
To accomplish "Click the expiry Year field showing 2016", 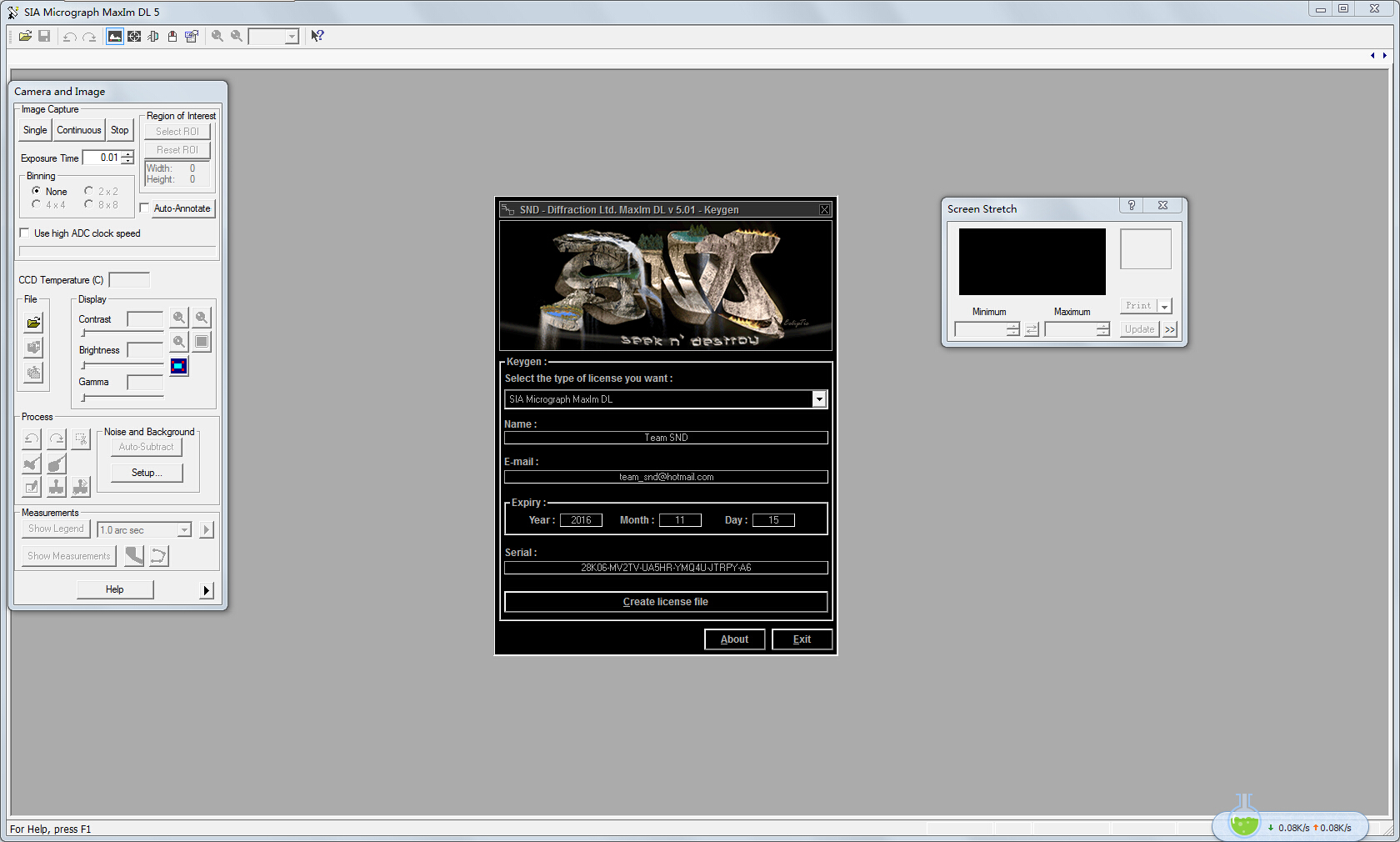I will point(581,520).
